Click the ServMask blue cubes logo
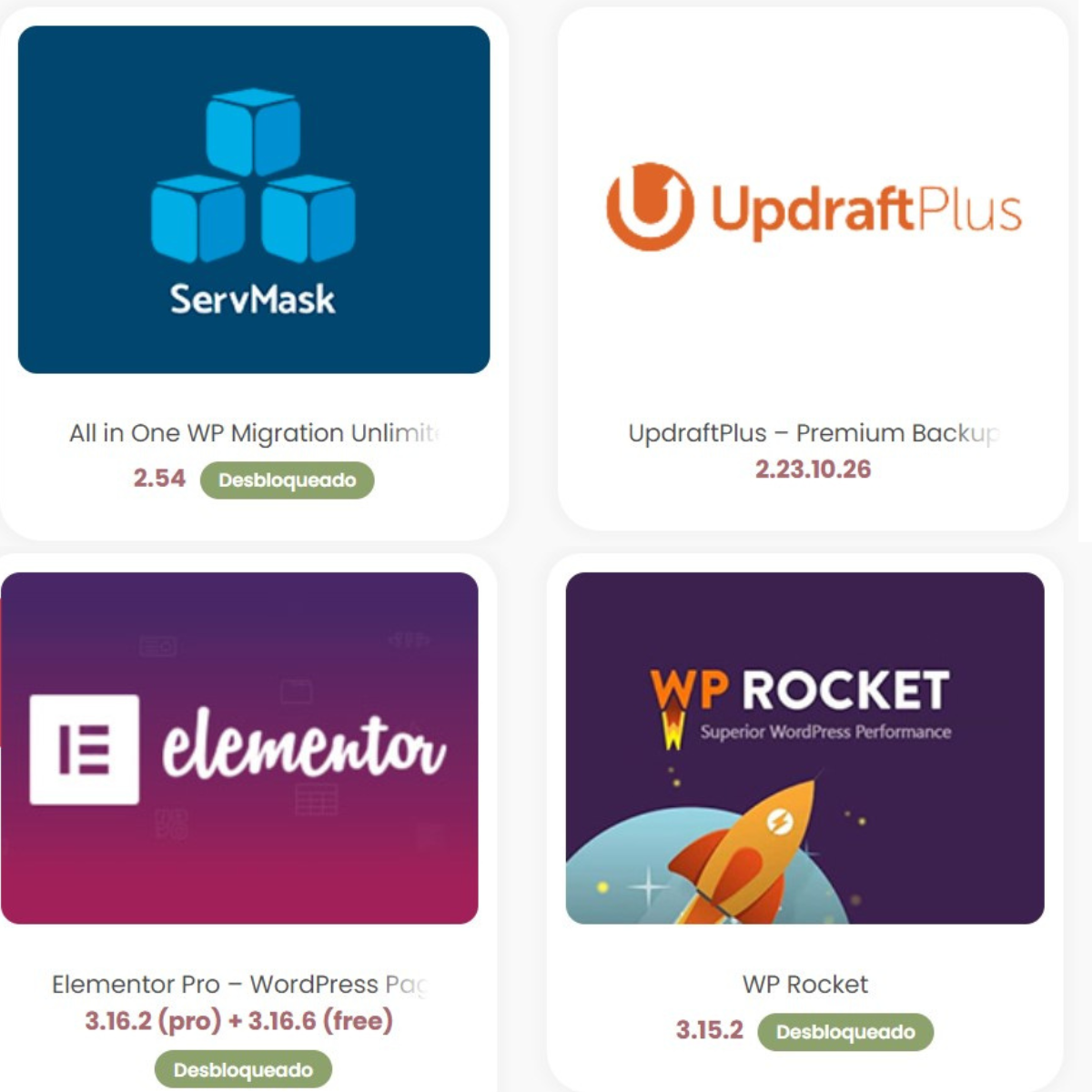 253,176
